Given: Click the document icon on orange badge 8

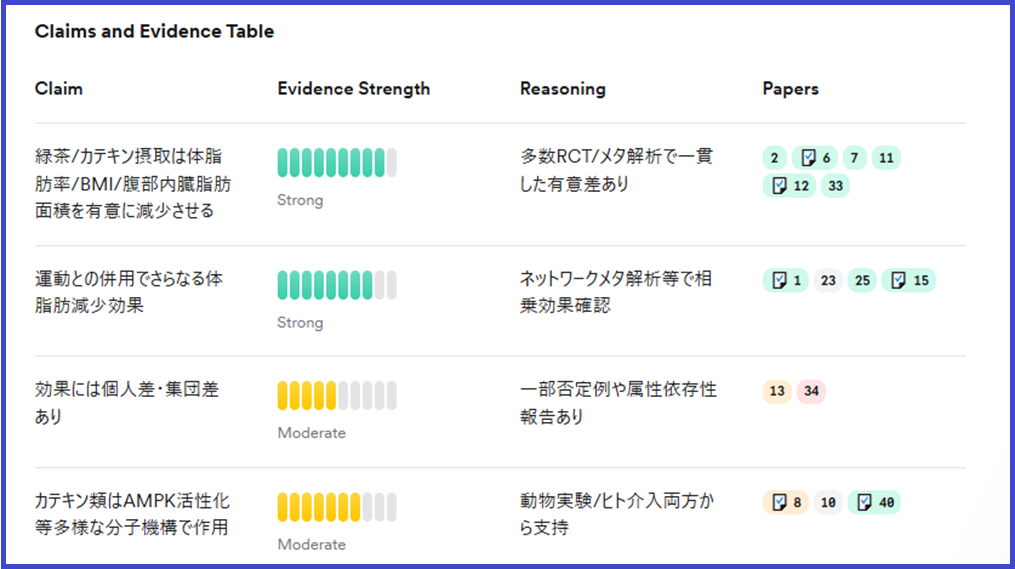Looking at the screenshot, I should (779, 502).
